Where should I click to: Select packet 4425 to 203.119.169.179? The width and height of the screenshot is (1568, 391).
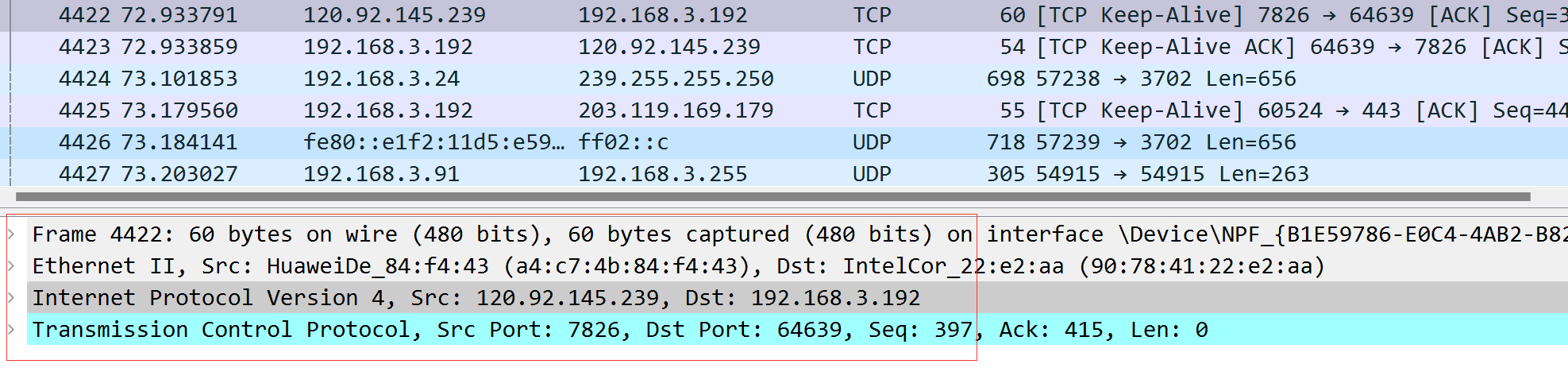coord(784,110)
